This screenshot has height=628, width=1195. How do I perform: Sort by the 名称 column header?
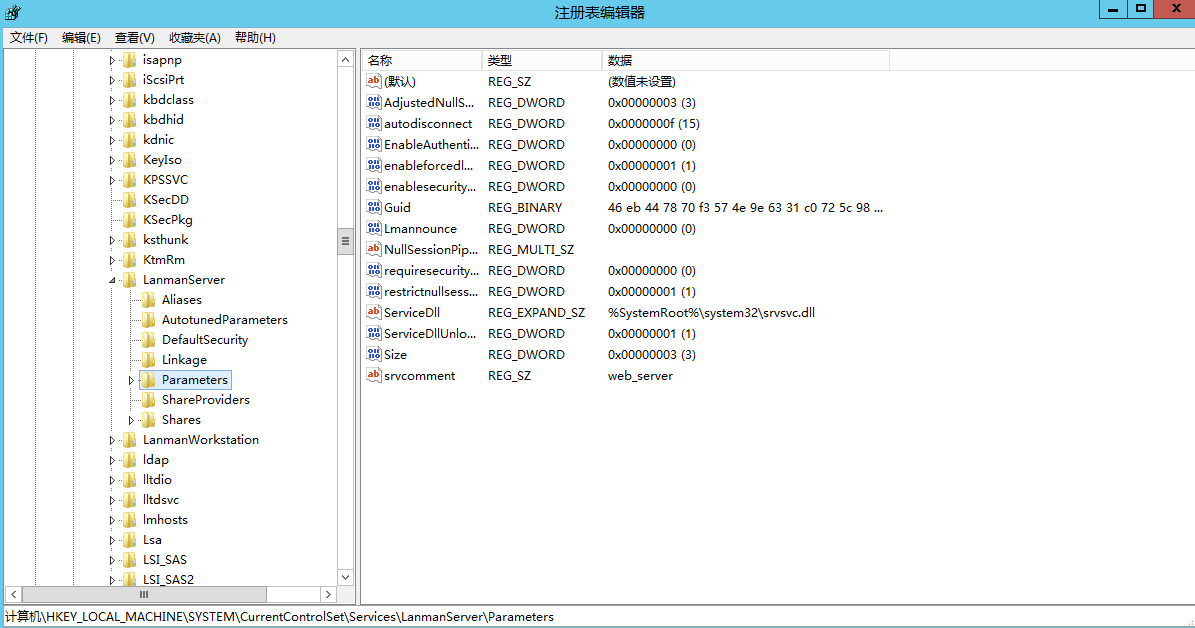(422, 60)
